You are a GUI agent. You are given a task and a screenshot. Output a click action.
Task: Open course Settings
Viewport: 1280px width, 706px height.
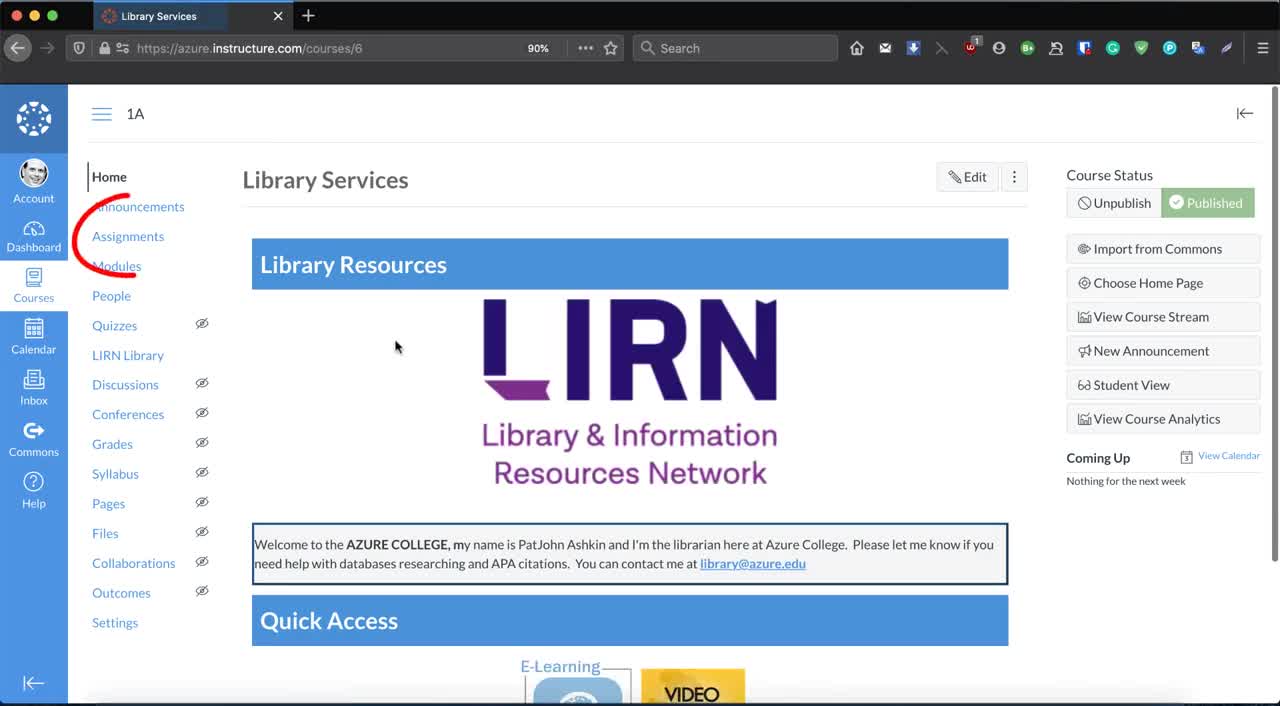point(115,623)
